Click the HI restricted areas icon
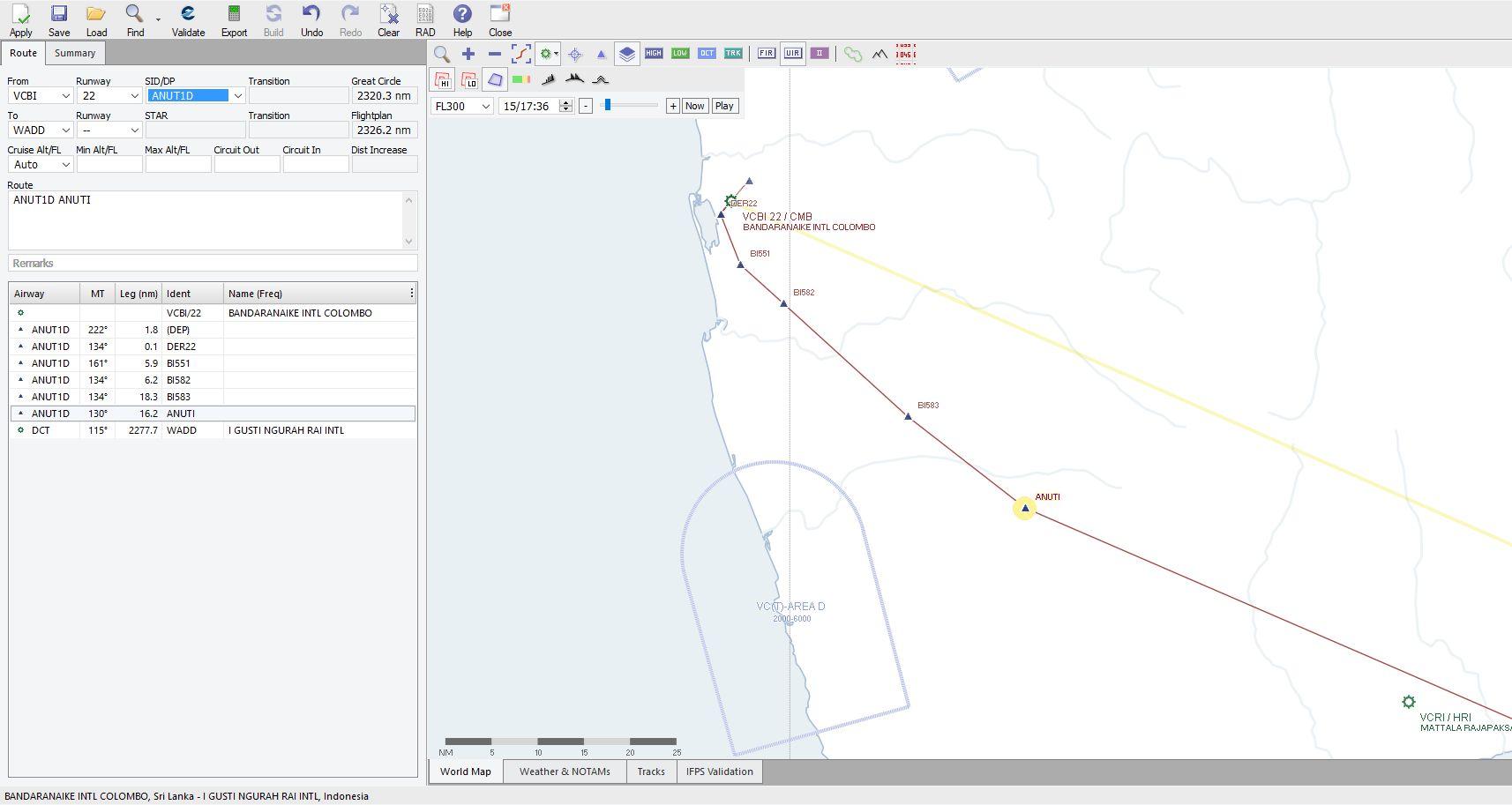 (443, 80)
